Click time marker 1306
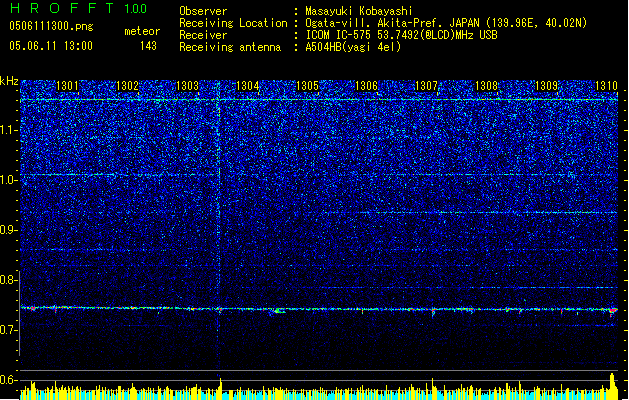 pos(367,86)
